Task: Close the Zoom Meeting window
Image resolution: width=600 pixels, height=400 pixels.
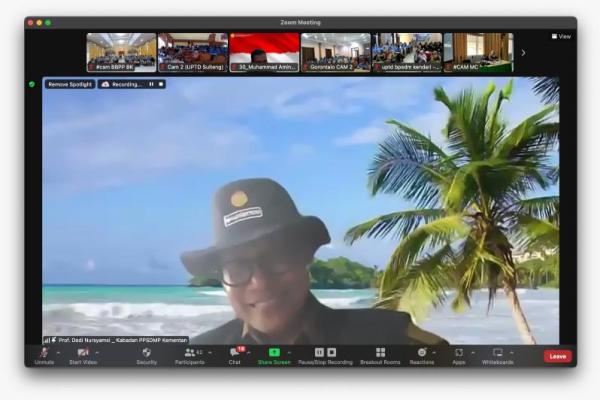Action: [31, 23]
